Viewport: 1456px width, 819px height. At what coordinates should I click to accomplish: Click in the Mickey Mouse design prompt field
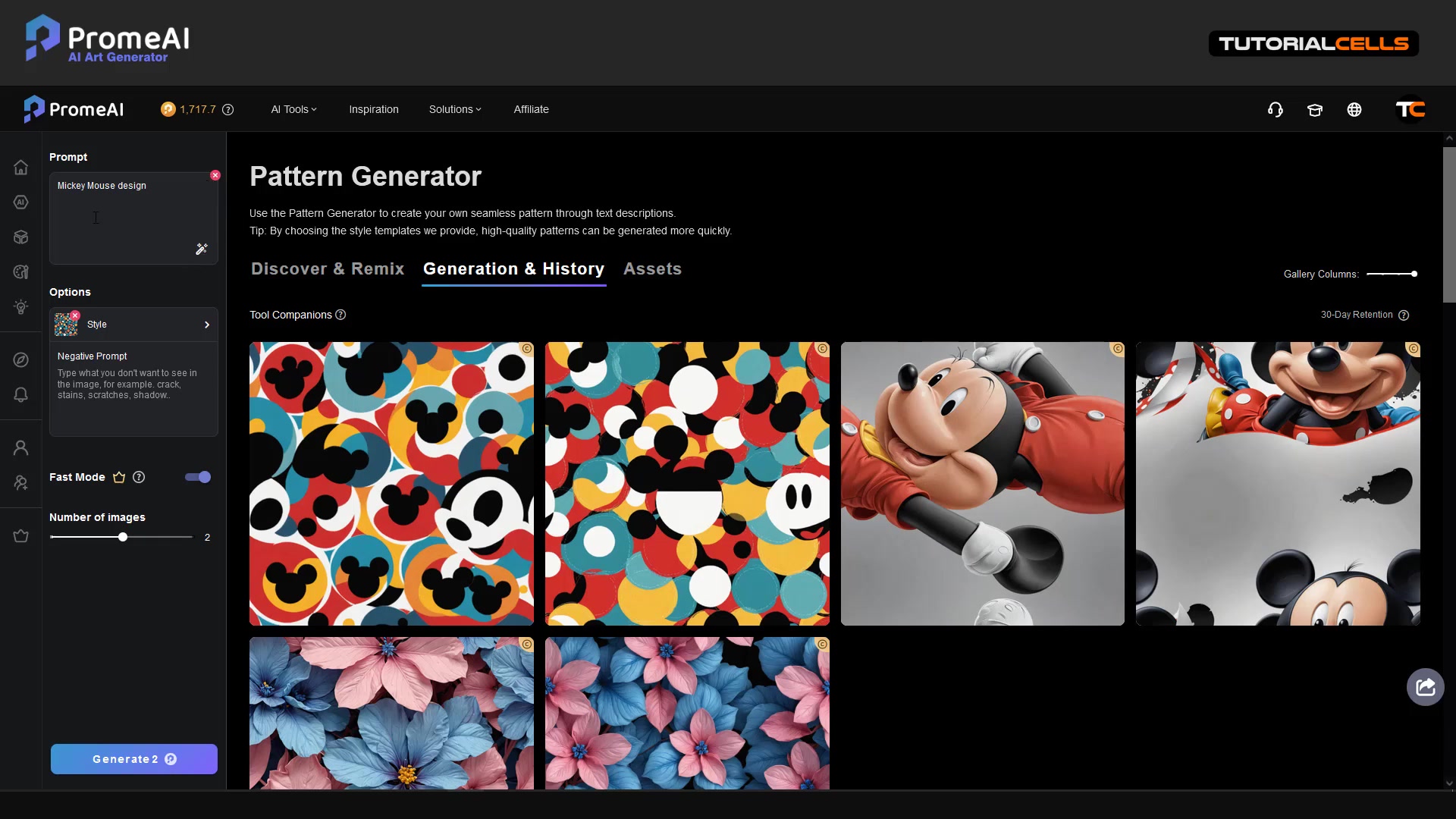point(133,218)
